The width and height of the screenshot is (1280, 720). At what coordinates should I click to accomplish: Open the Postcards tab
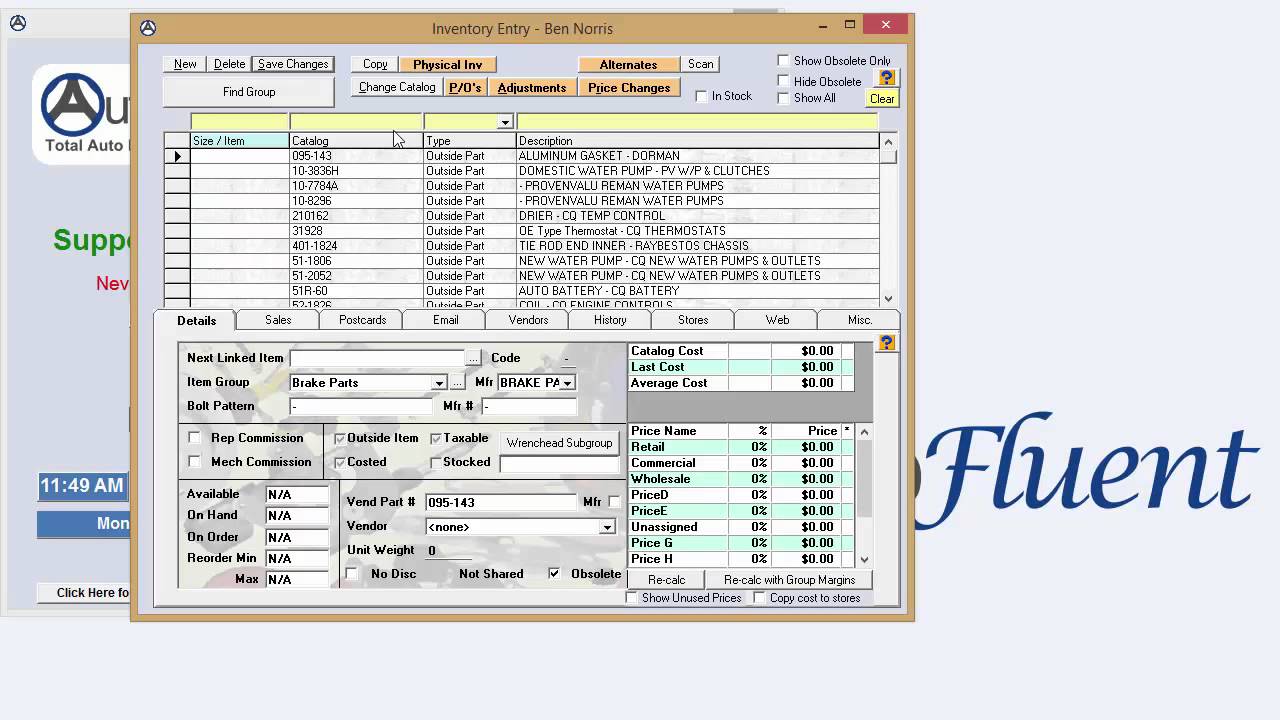(x=362, y=320)
